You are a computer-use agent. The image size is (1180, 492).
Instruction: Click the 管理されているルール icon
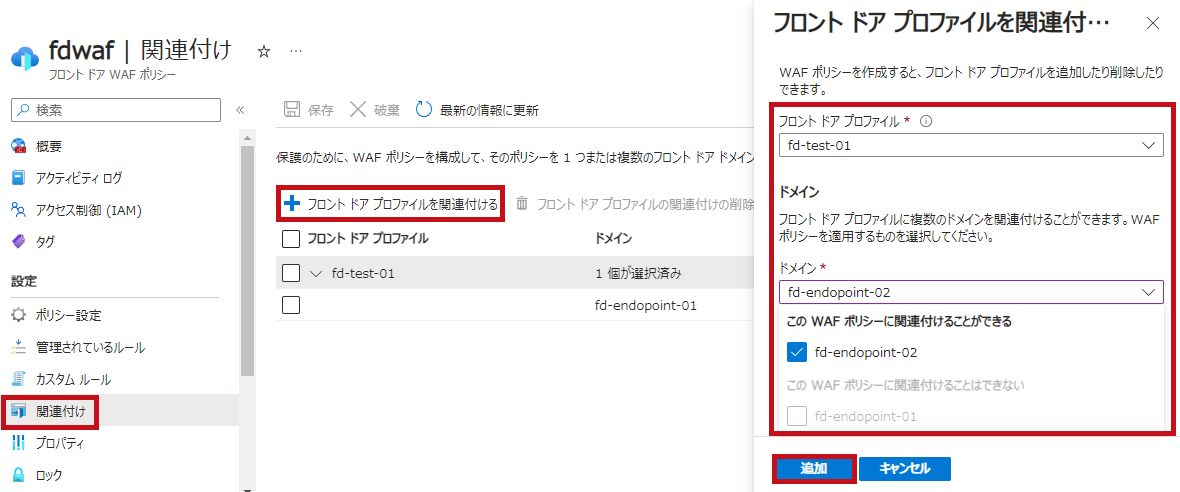click(x=19, y=347)
